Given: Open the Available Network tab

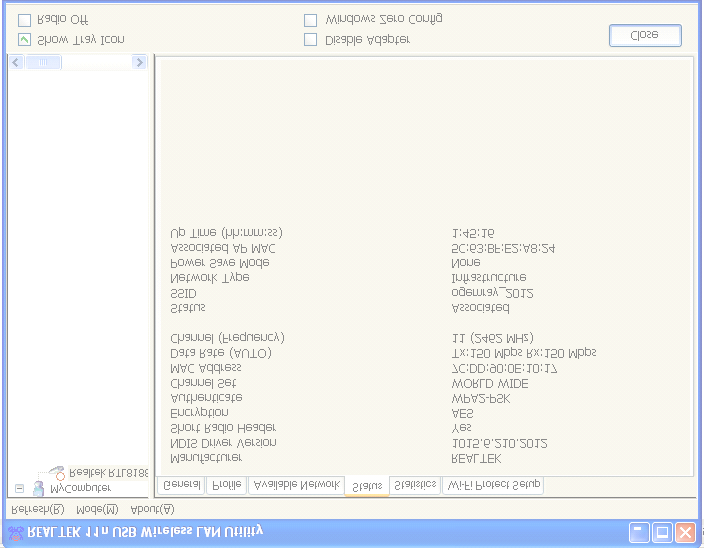Looking at the screenshot, I should pyautogui.click(x=296, y=485).
